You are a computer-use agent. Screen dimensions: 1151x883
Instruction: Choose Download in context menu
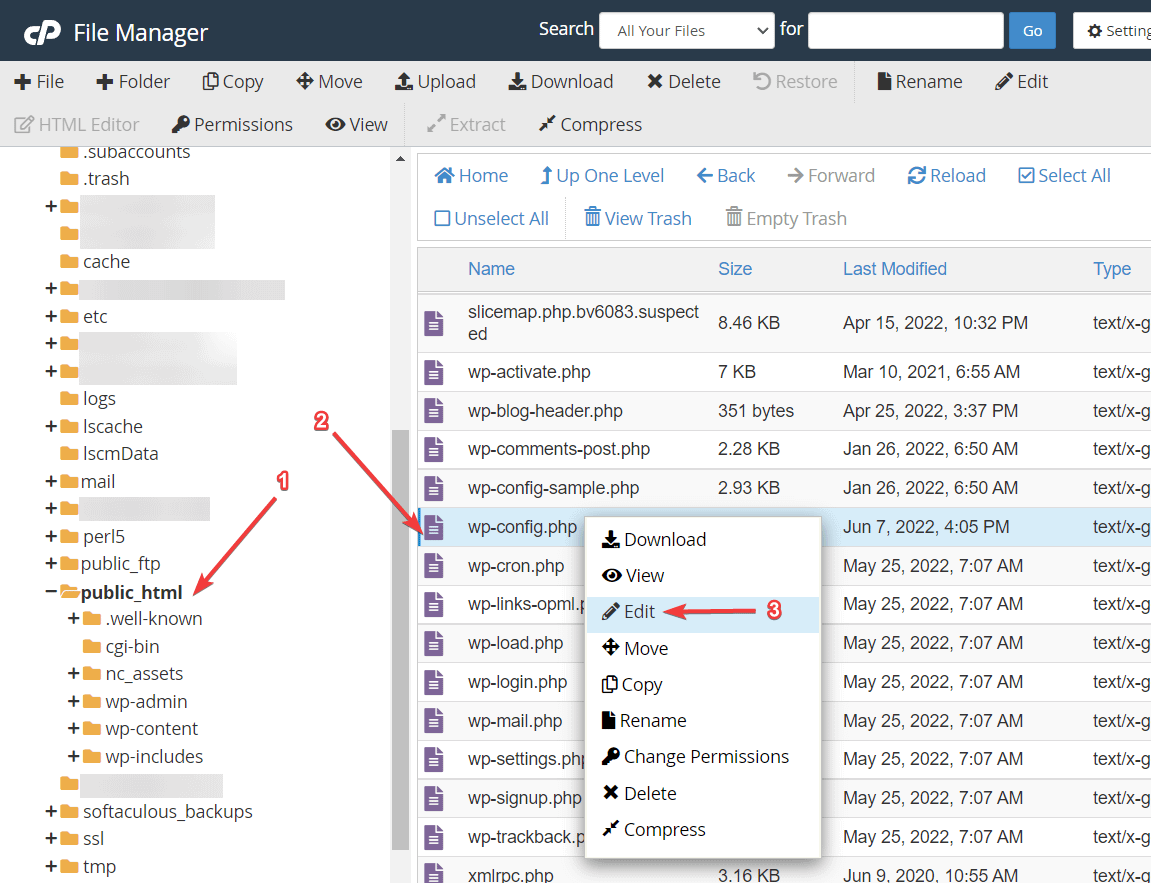(702, 539)
